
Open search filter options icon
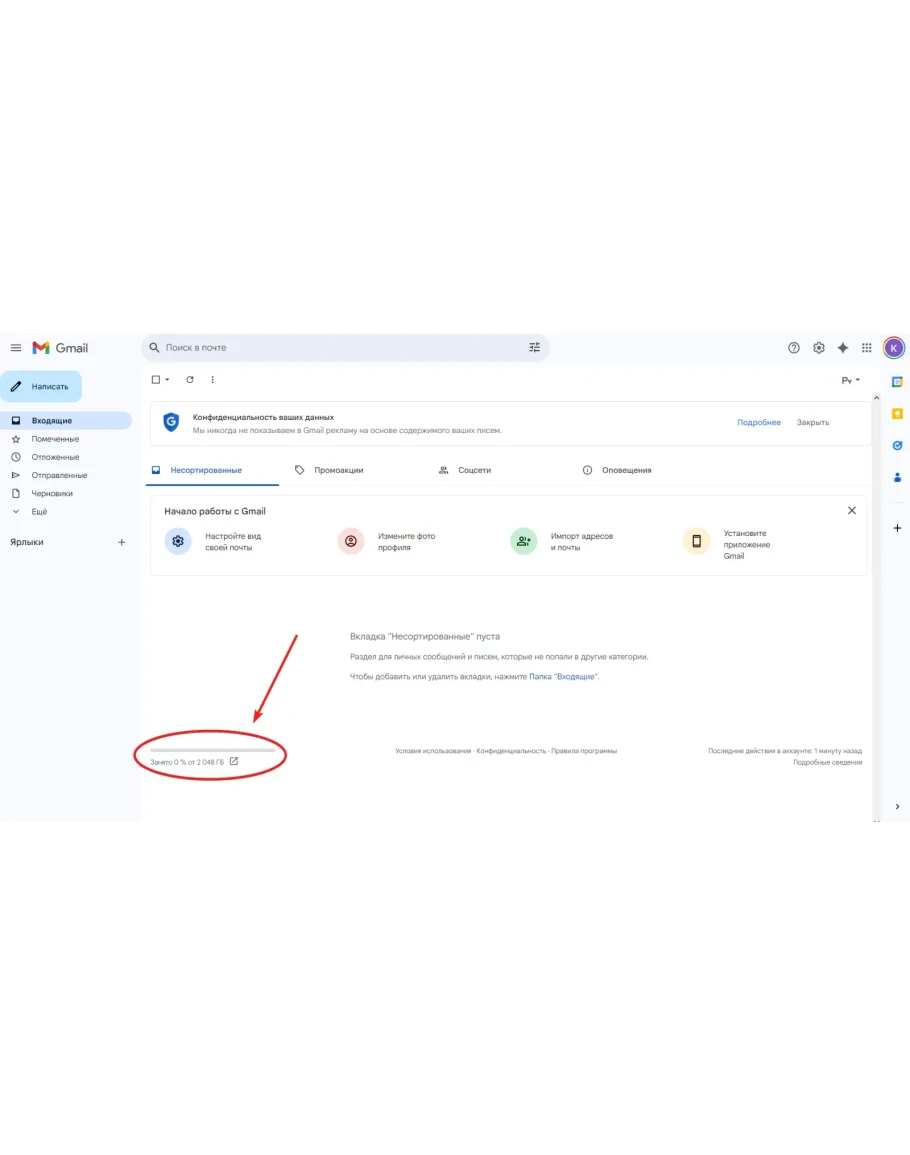point(534,348)
